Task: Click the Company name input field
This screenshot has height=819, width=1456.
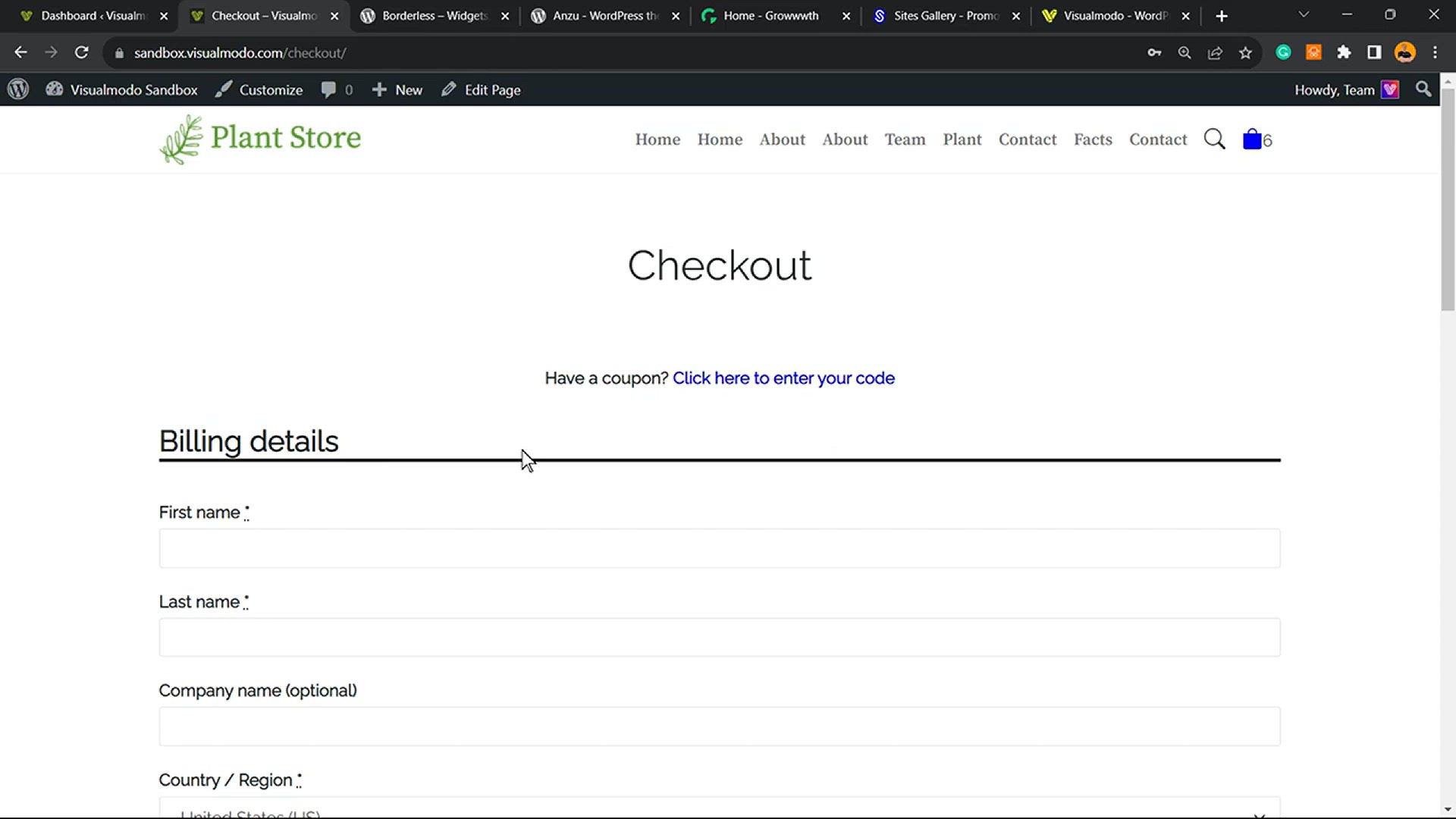Action: click(720, 726)
